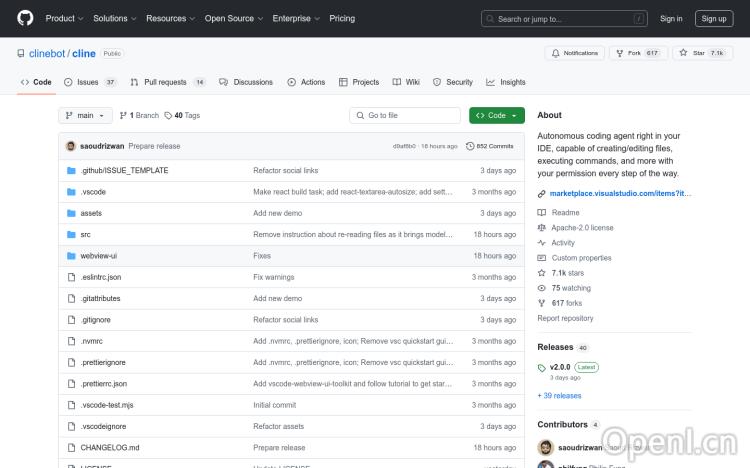Click the Fork repository icon

click(619, 53)
